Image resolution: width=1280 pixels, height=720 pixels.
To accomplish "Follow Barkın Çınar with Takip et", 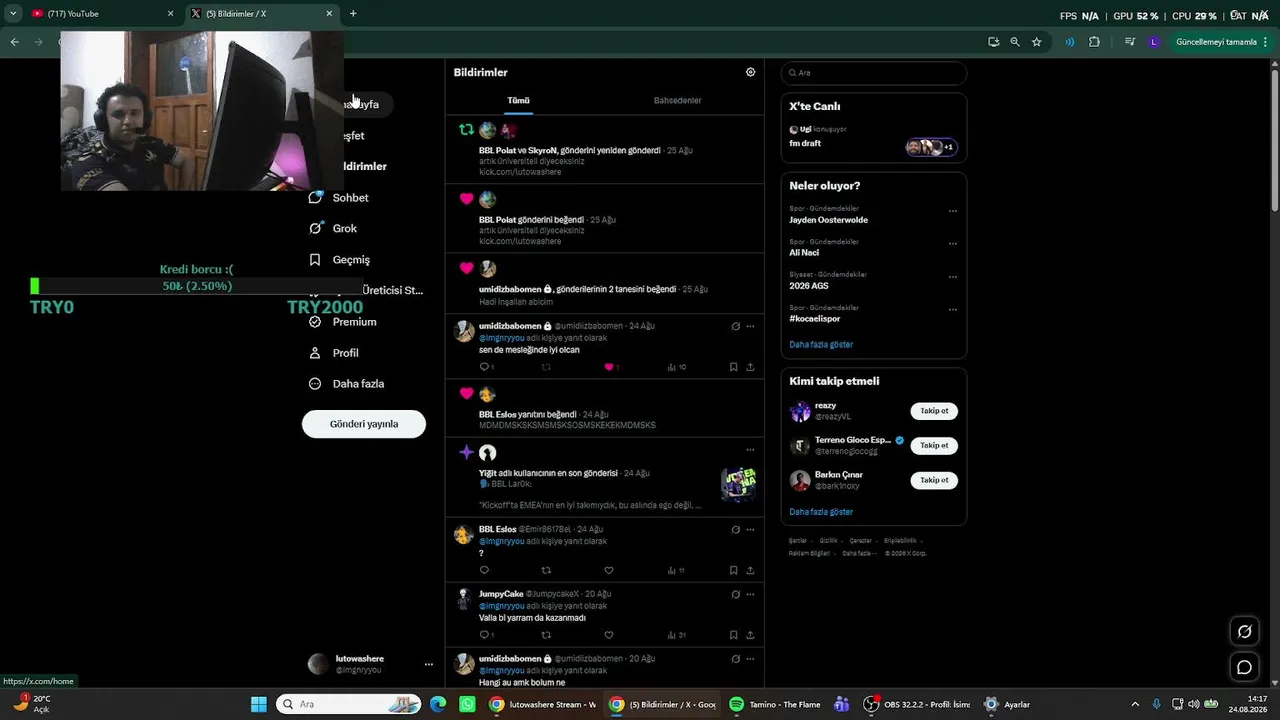I will [x=934, y=480].
